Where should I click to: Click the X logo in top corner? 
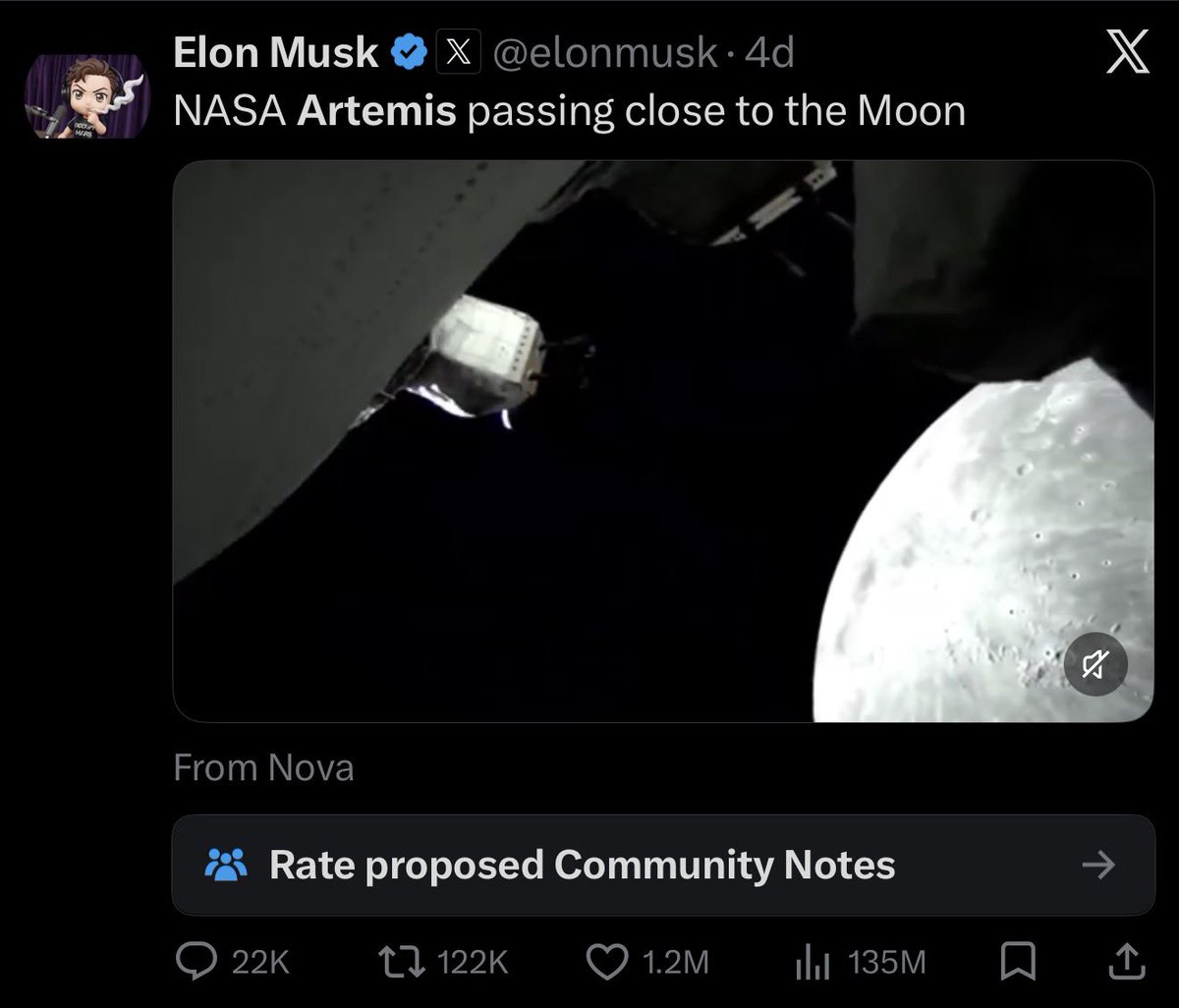(x=1127, y=52)
